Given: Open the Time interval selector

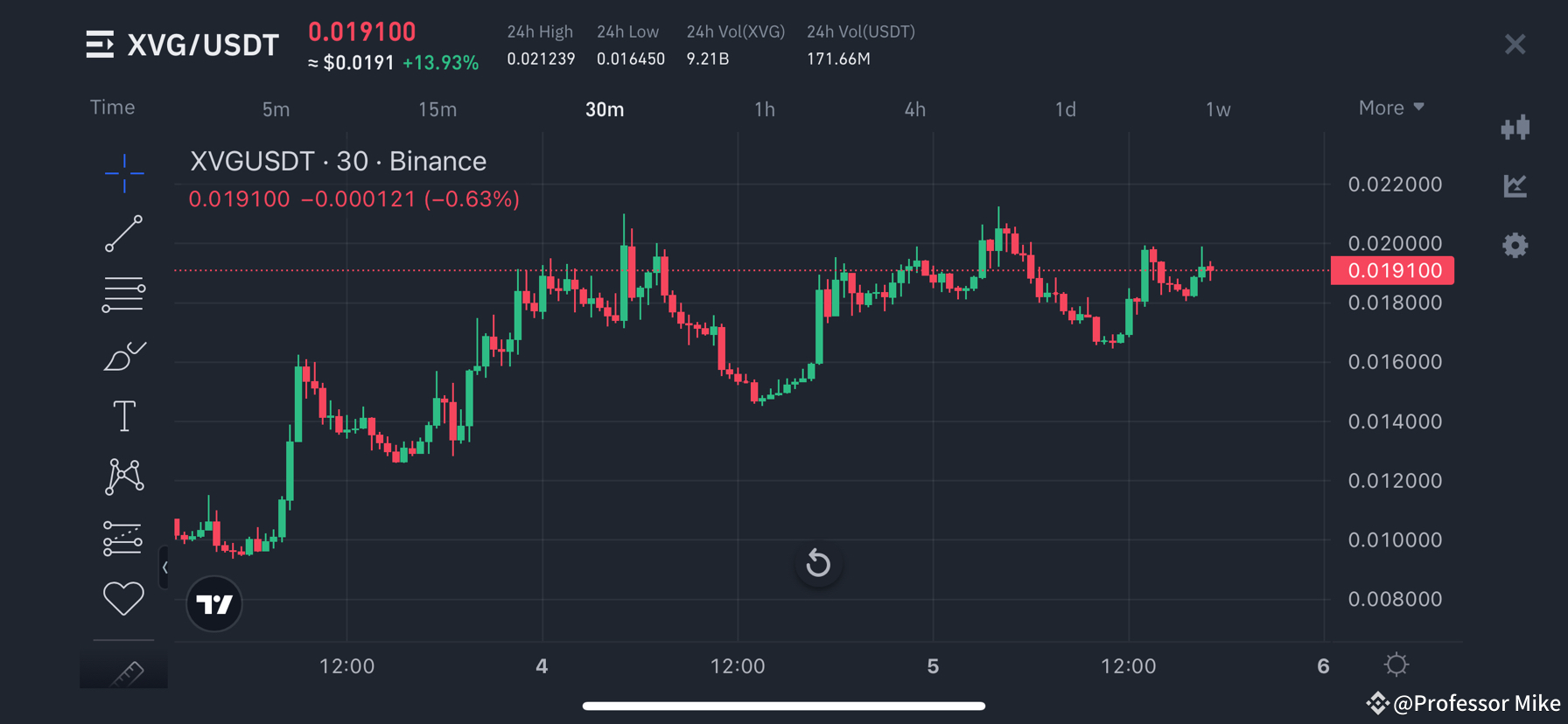Looking at the screenshot, I should tap(112, 107).
